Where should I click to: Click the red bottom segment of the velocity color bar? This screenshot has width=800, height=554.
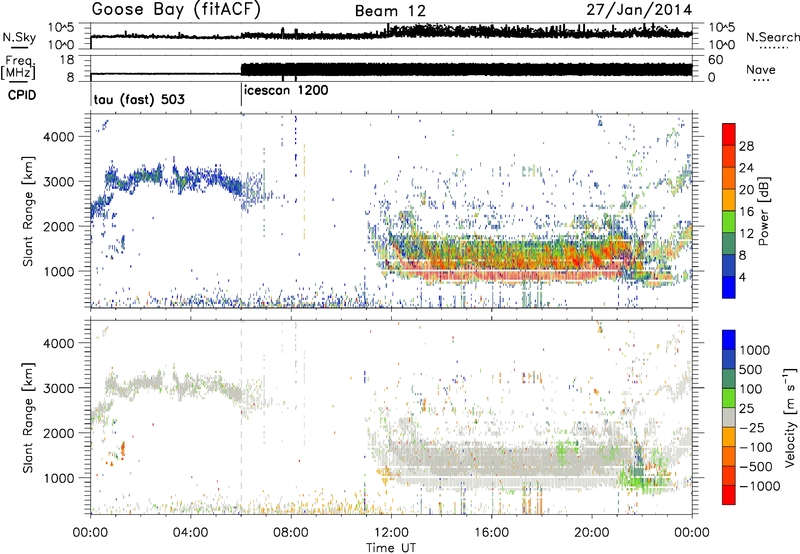click(x=729, y=495)
